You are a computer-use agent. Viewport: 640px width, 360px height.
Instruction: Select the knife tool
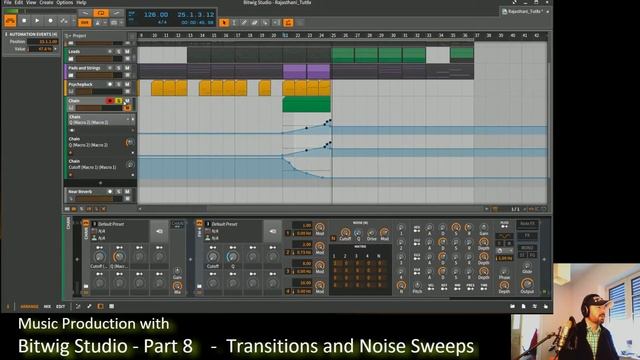265,23
